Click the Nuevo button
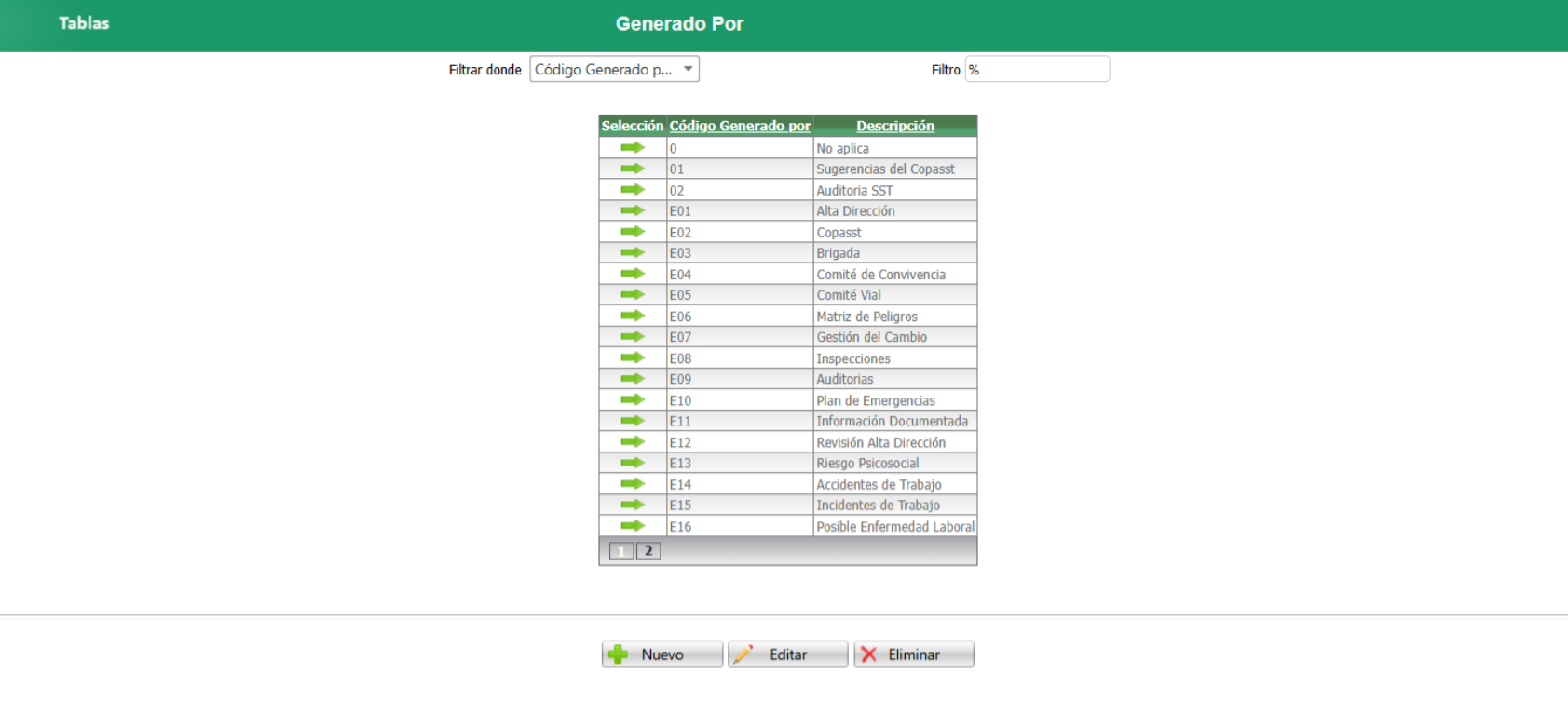 [x=662, y=655]
